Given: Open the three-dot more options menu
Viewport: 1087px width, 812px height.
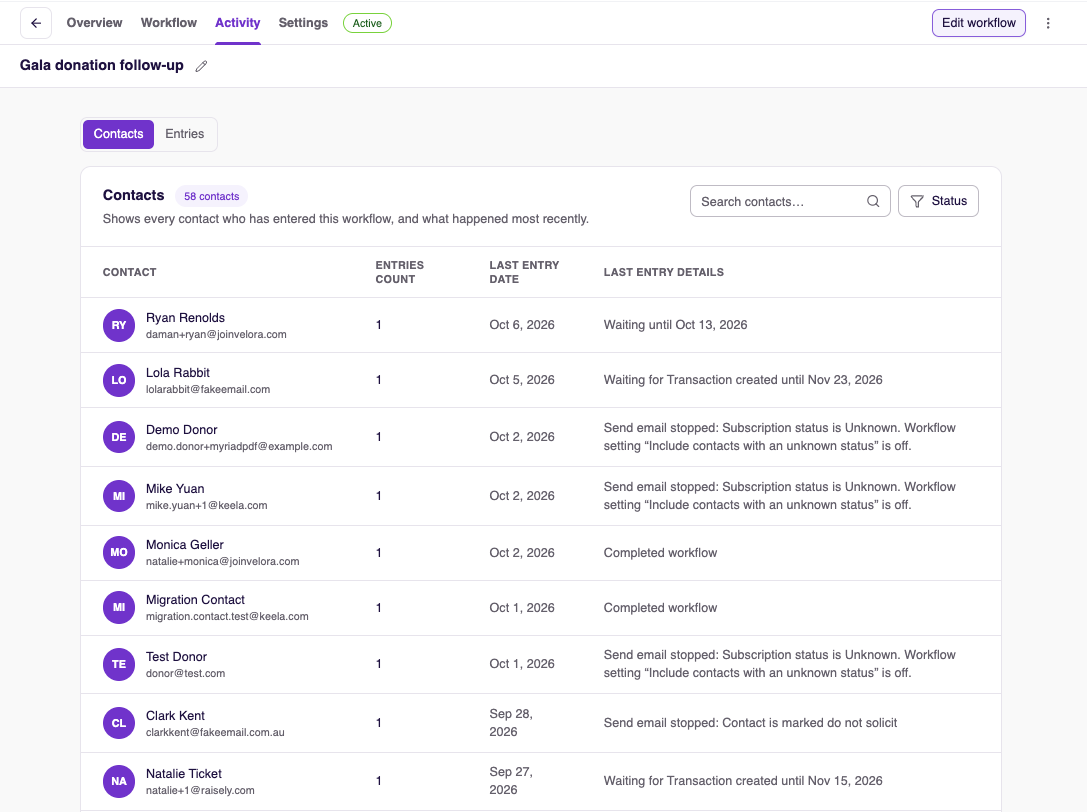Looking at the screenshot, I should coord(1047,23).
